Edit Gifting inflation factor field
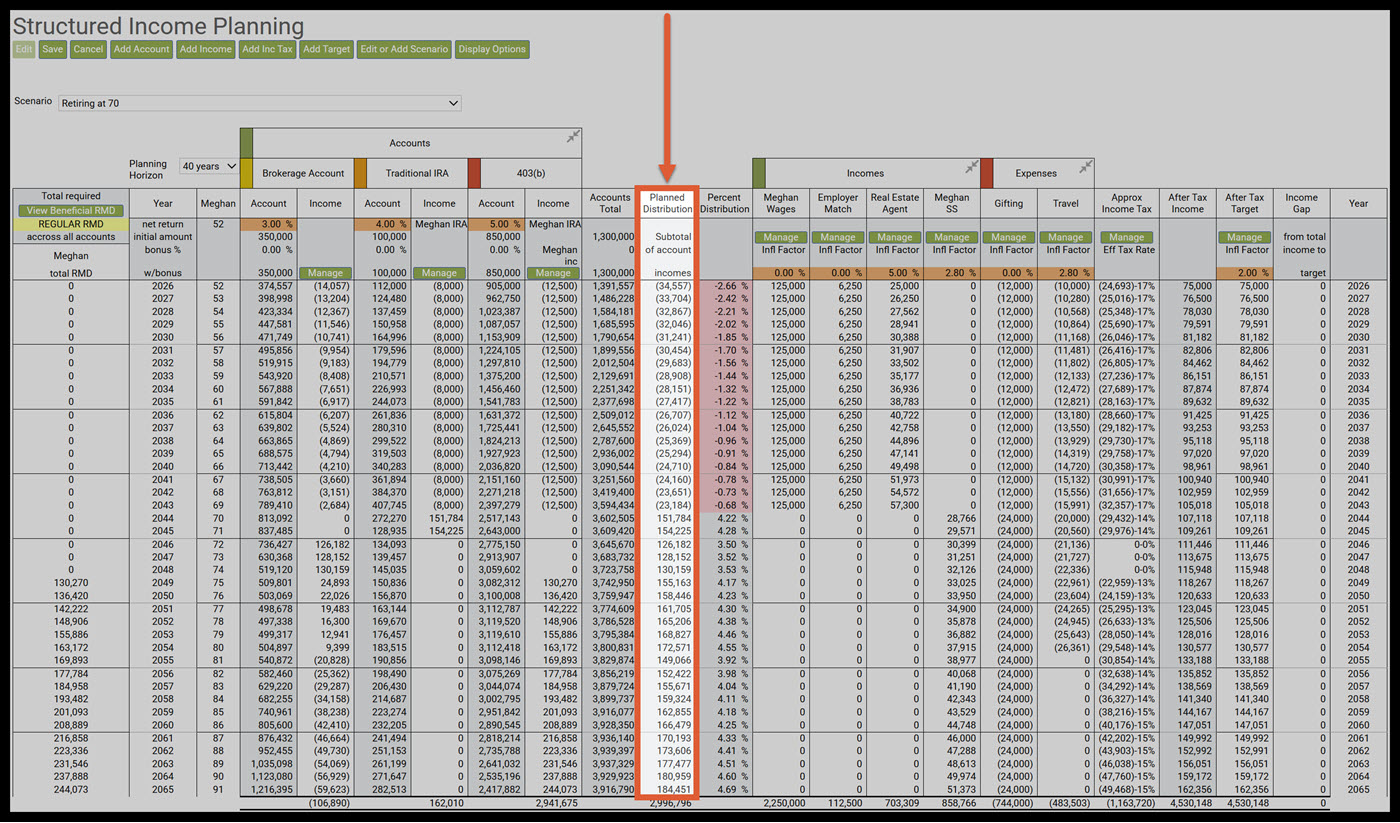This screenshot has width=1400, height=823. tap(1009, 273)
